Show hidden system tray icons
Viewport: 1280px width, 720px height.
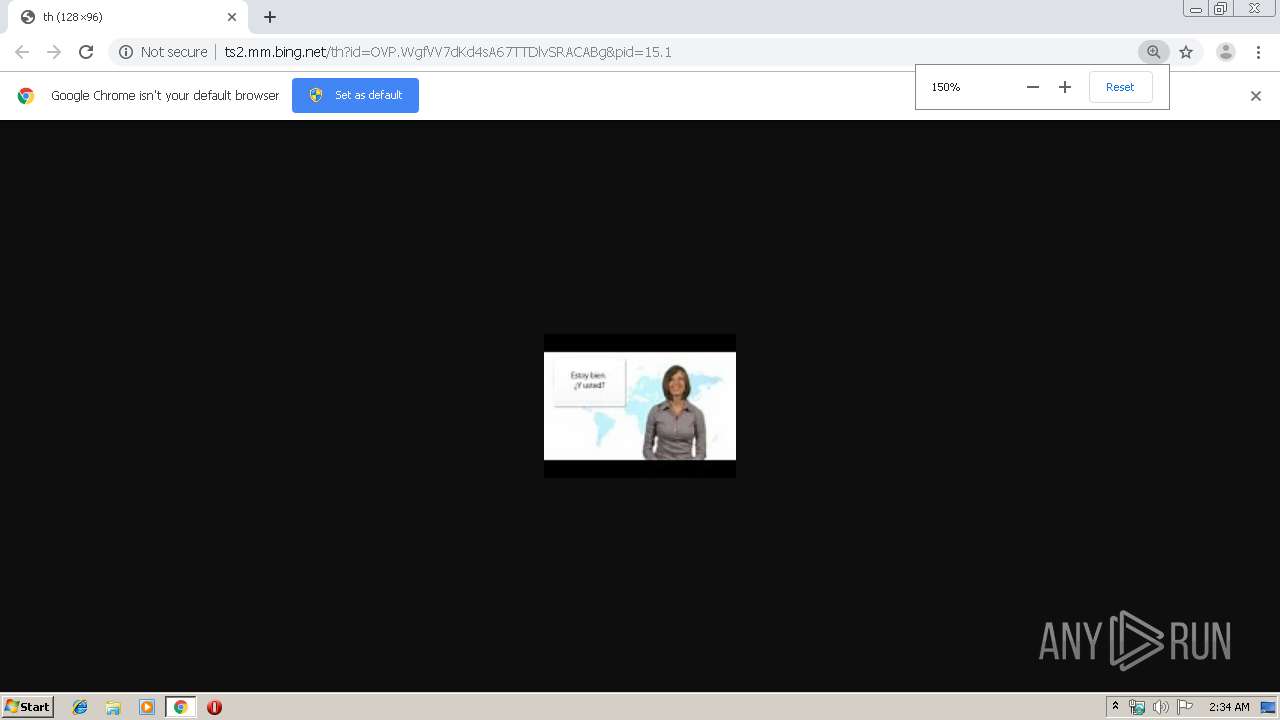[1116, 707]
